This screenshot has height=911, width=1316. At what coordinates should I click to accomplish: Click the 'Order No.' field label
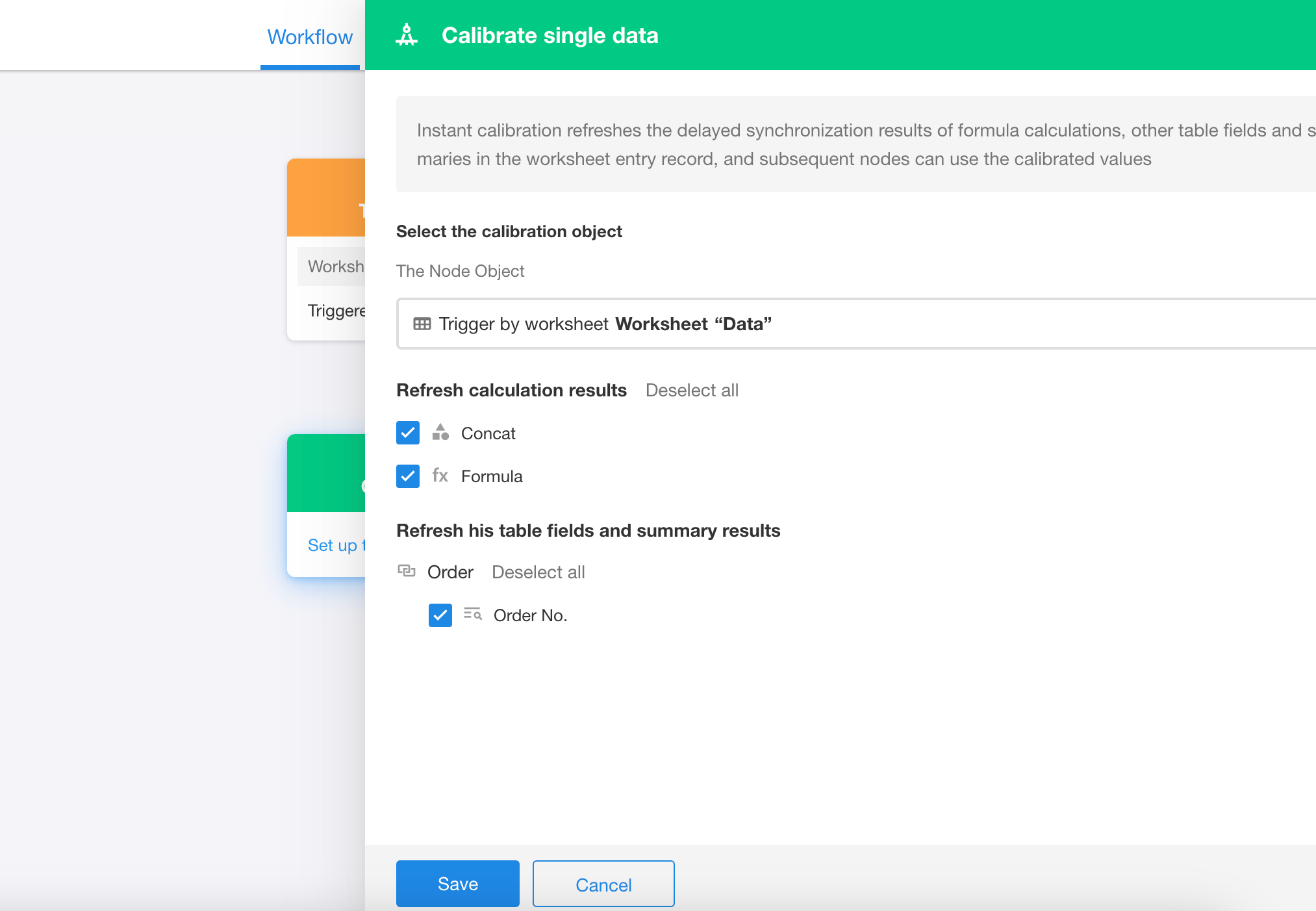[x=531, y=615]
